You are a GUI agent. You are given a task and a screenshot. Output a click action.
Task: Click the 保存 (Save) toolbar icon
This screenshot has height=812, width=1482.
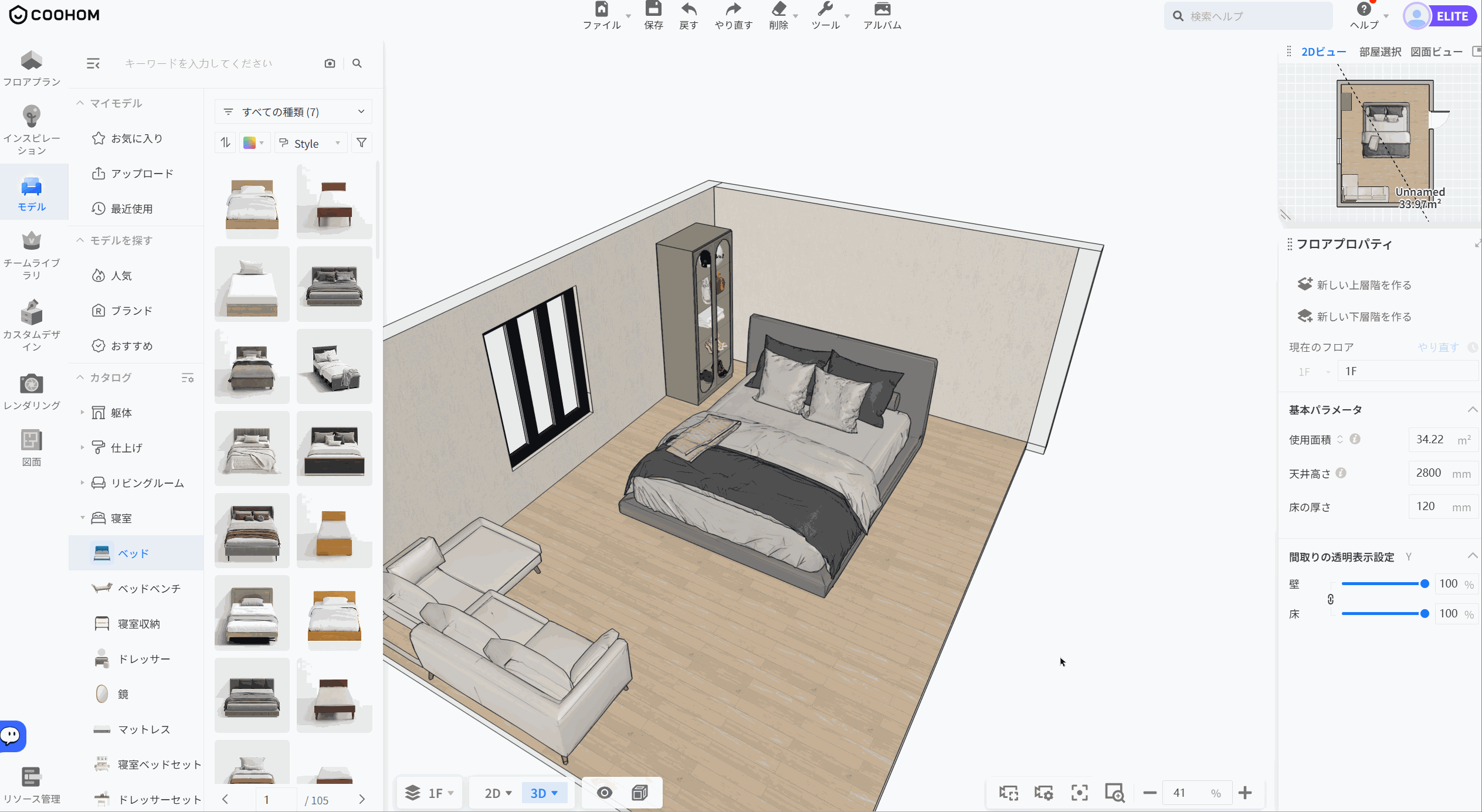[x=653, y=9]
